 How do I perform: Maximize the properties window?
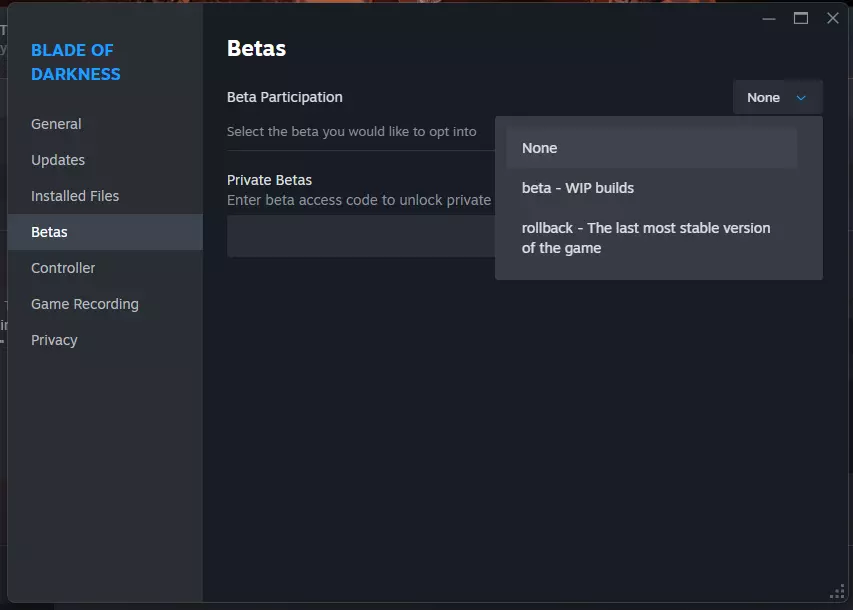pyautogui.click(x=800, y=18)
